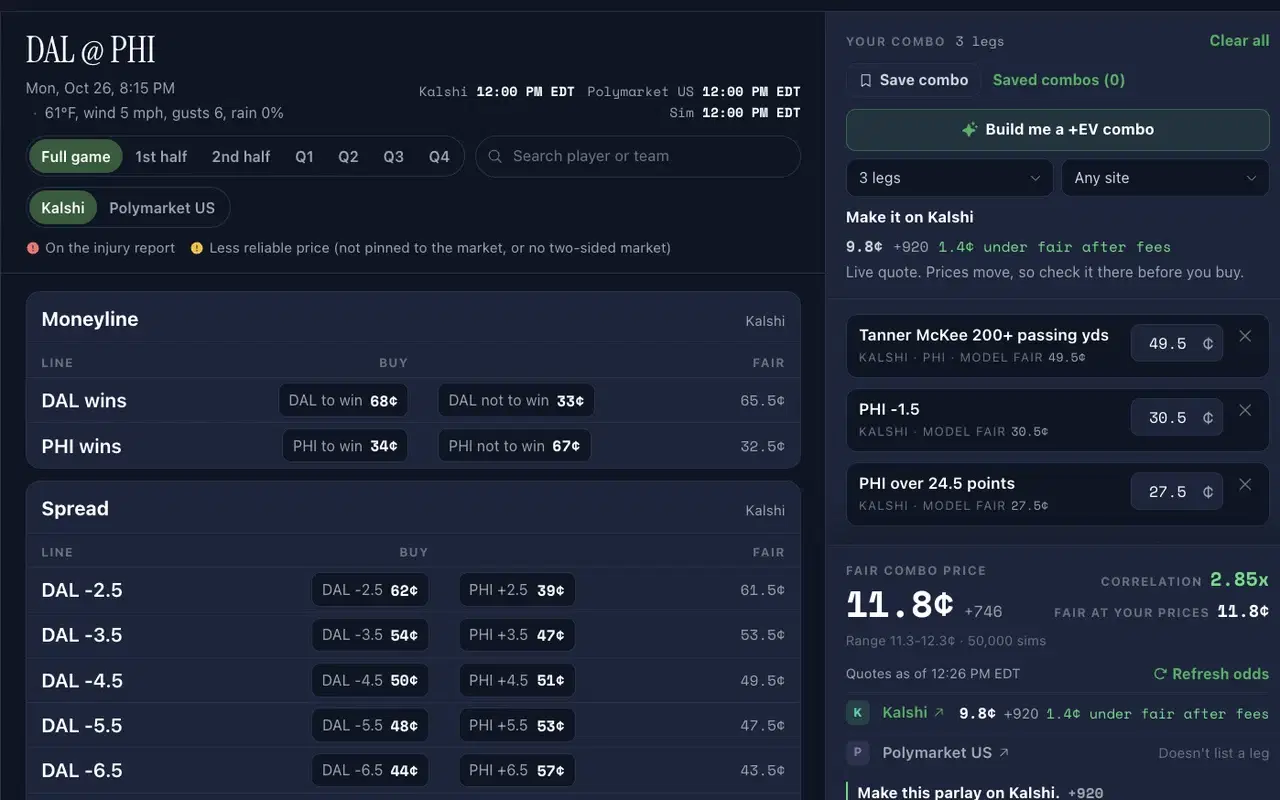Click the Refresh odds circular arrow icon

1160,674
